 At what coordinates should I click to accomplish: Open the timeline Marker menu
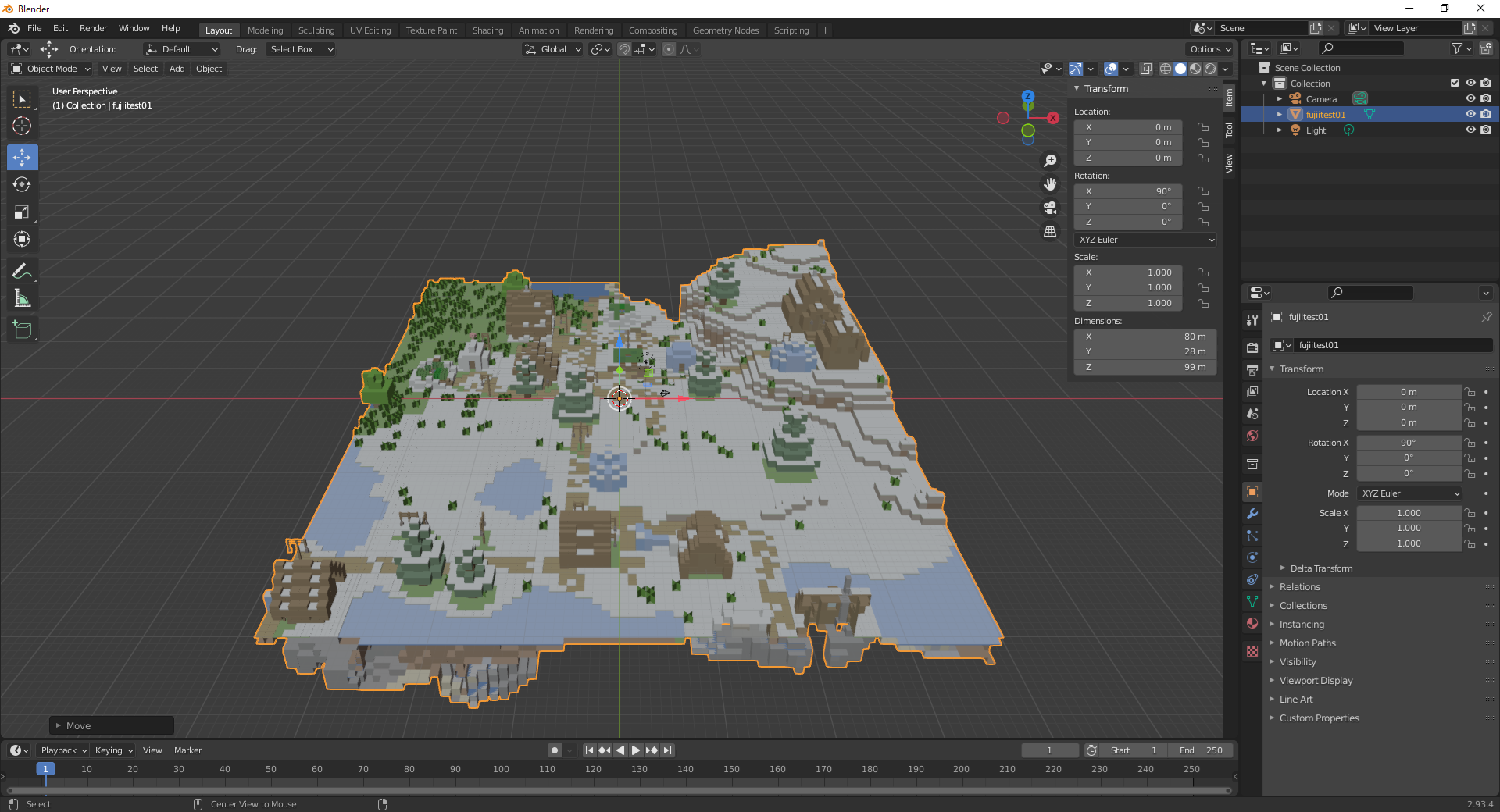coord(187,750)
